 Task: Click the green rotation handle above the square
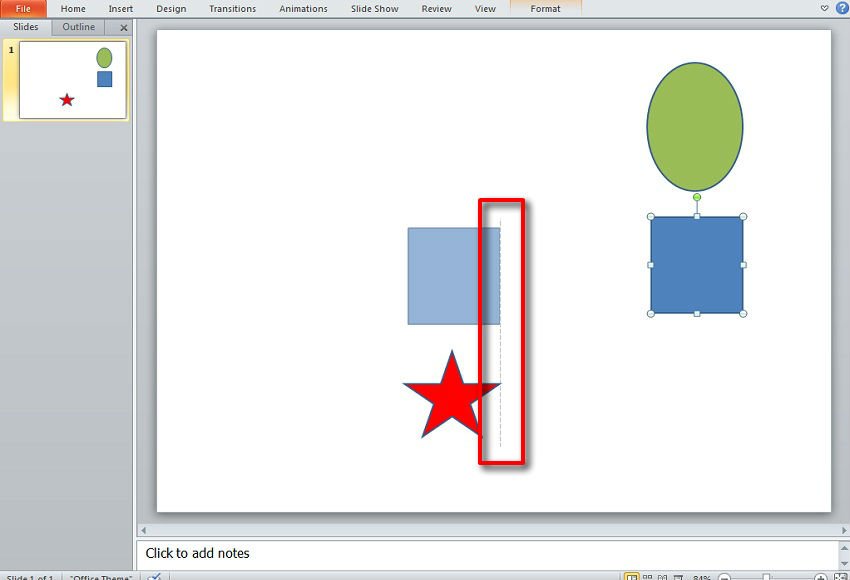pyautogui.click(x=697, y=197)
